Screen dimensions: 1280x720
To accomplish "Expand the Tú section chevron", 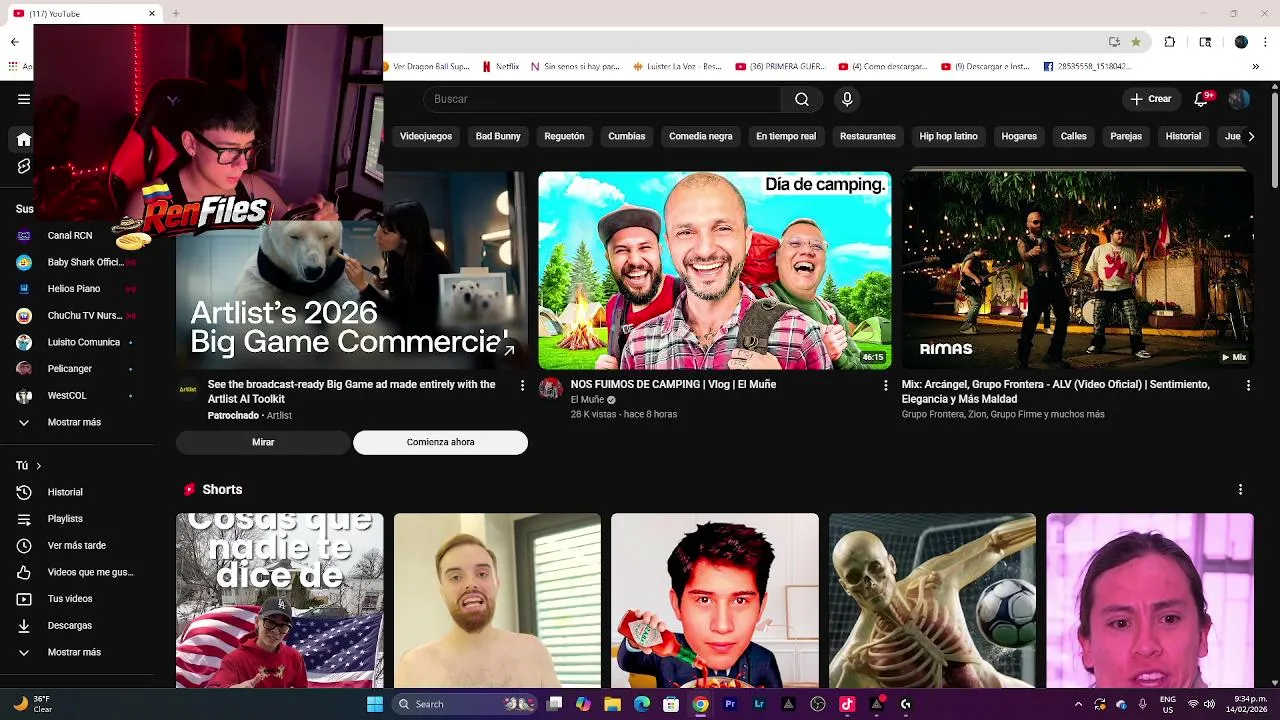I will click(x=39, y=466).
